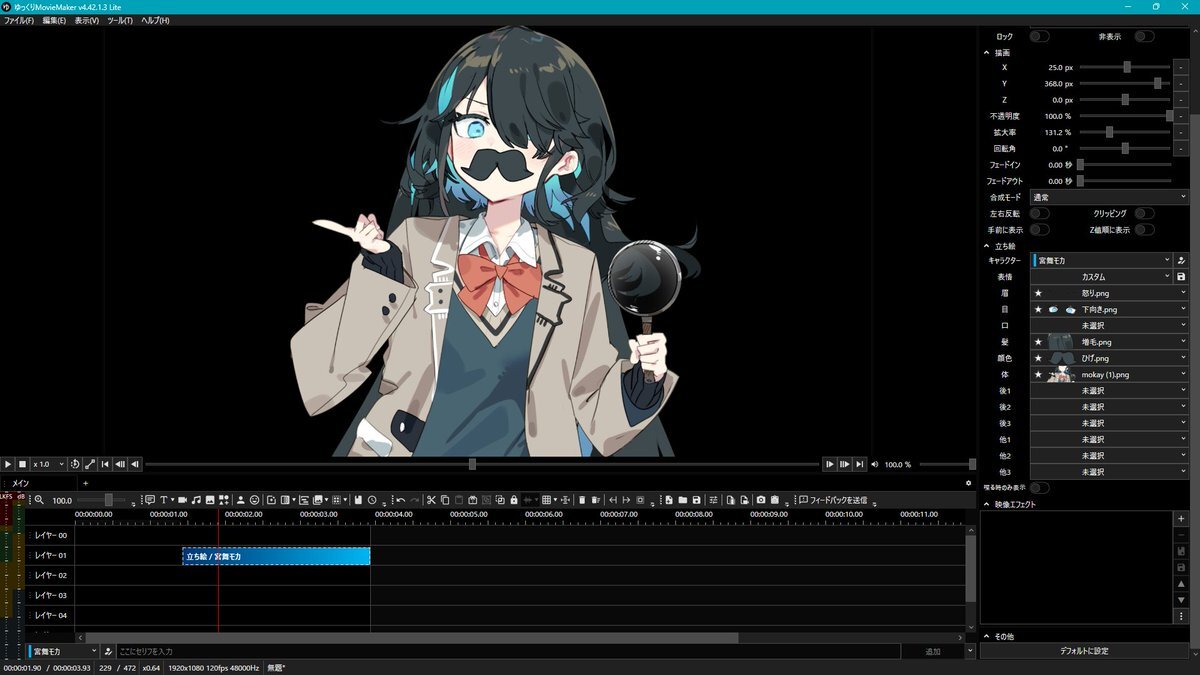Take a snapshot with the camera capture icon
1200x675 pixels.
pyautogui.click(x=761, y=499)
